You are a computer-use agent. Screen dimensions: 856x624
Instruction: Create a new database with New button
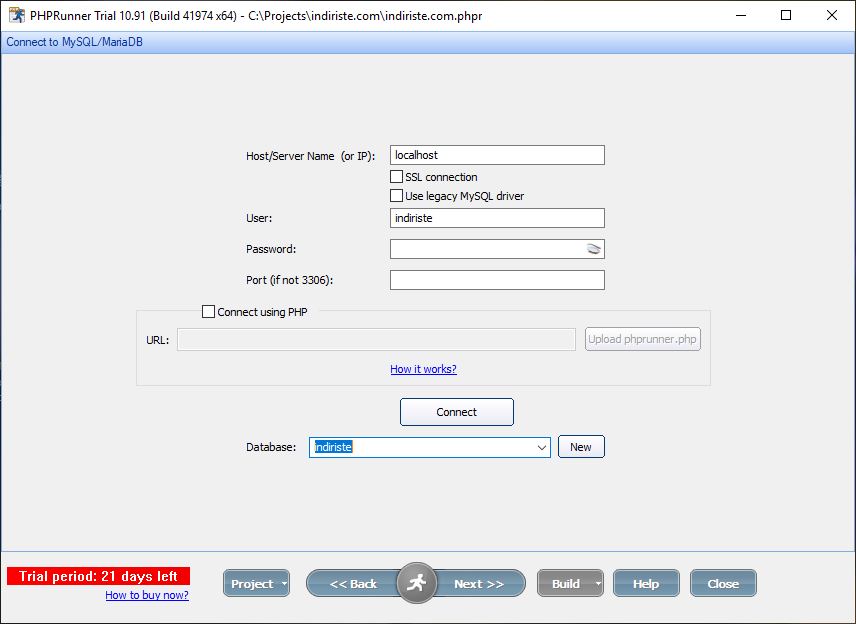coord(581,447)
